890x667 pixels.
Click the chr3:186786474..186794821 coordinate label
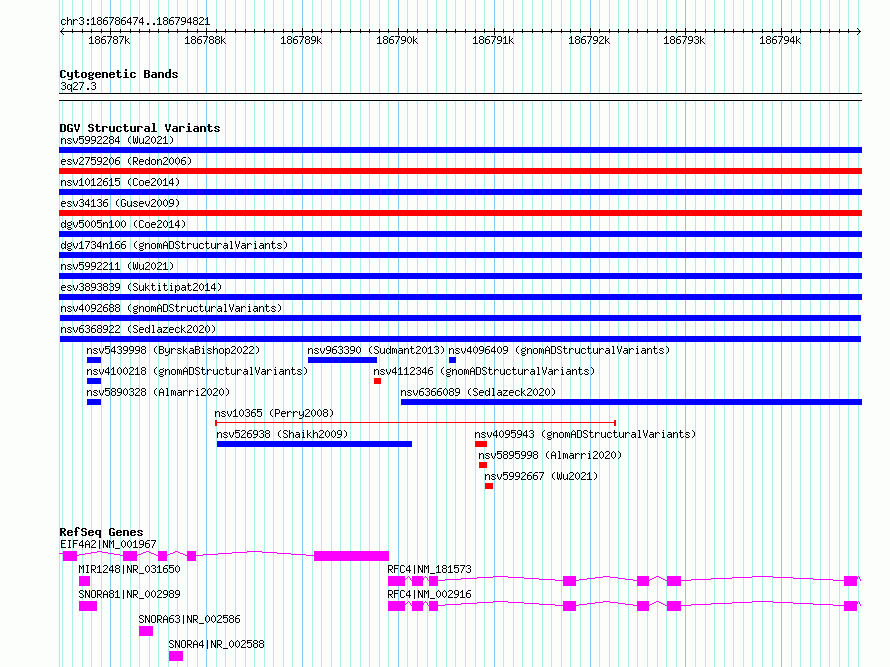(135, 21)
